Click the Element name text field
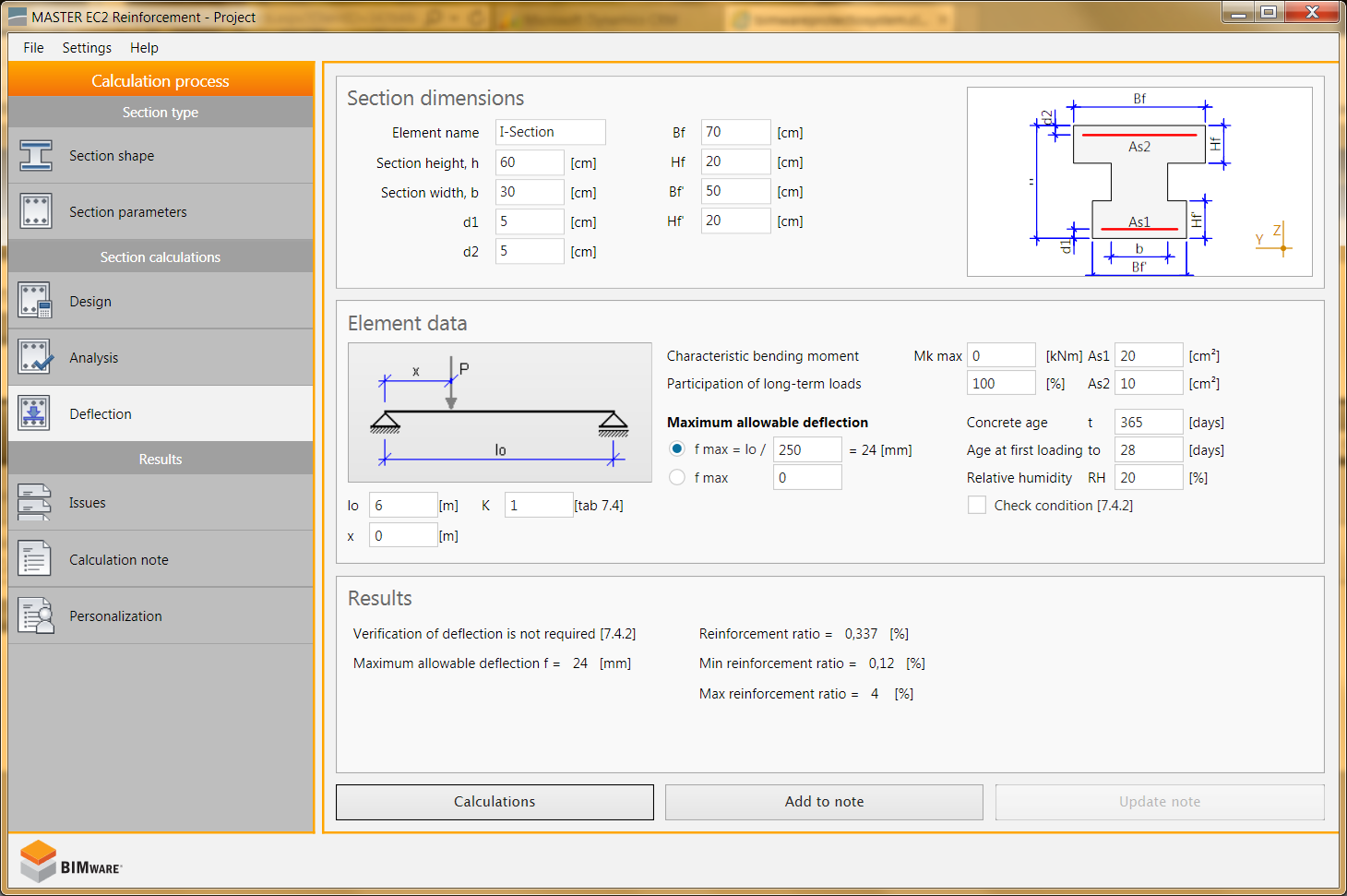This screenshot has height=896, width=1347. pyautogui.click(x=550, y=132)
